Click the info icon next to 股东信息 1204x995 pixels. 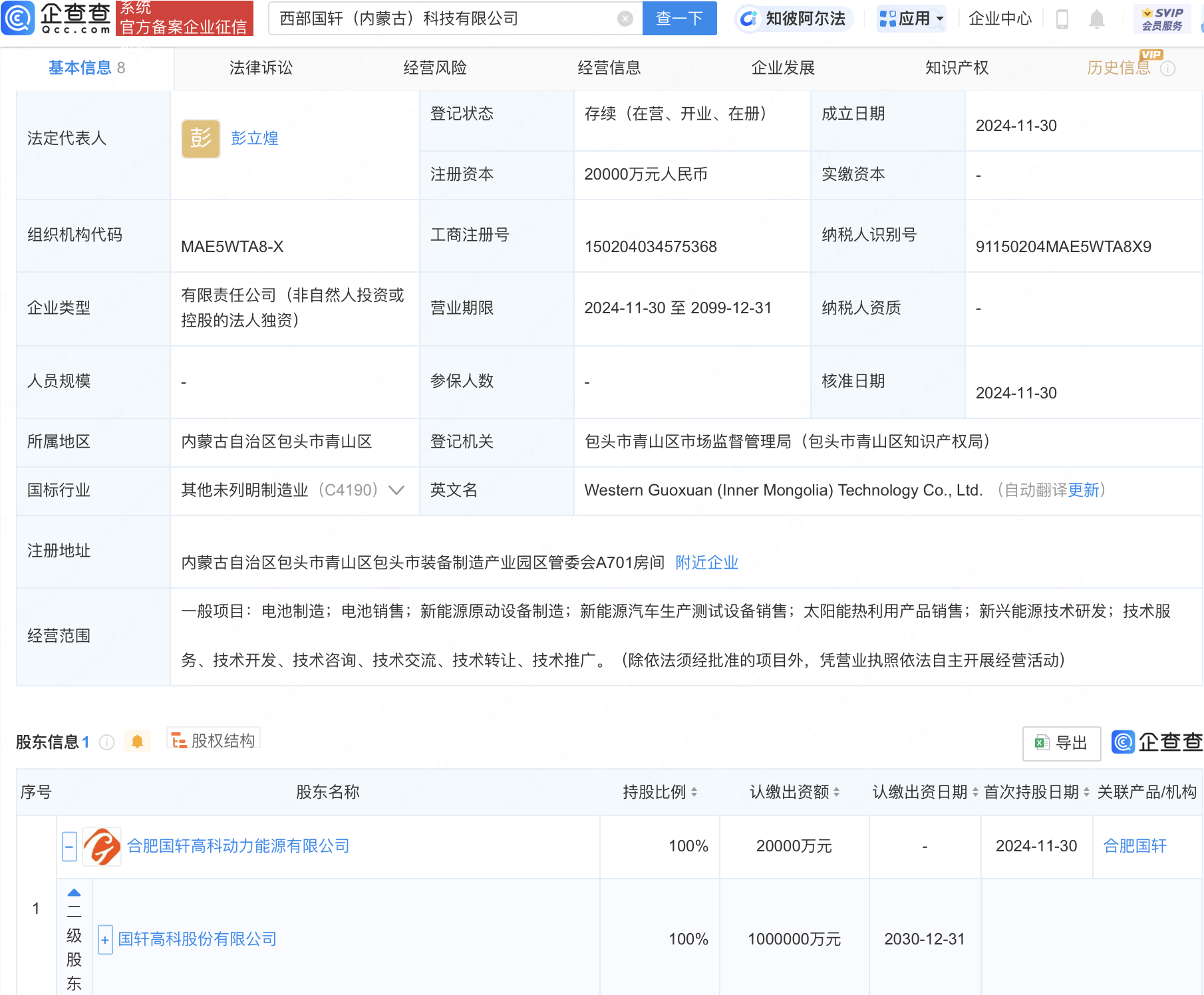pos(106,742)
